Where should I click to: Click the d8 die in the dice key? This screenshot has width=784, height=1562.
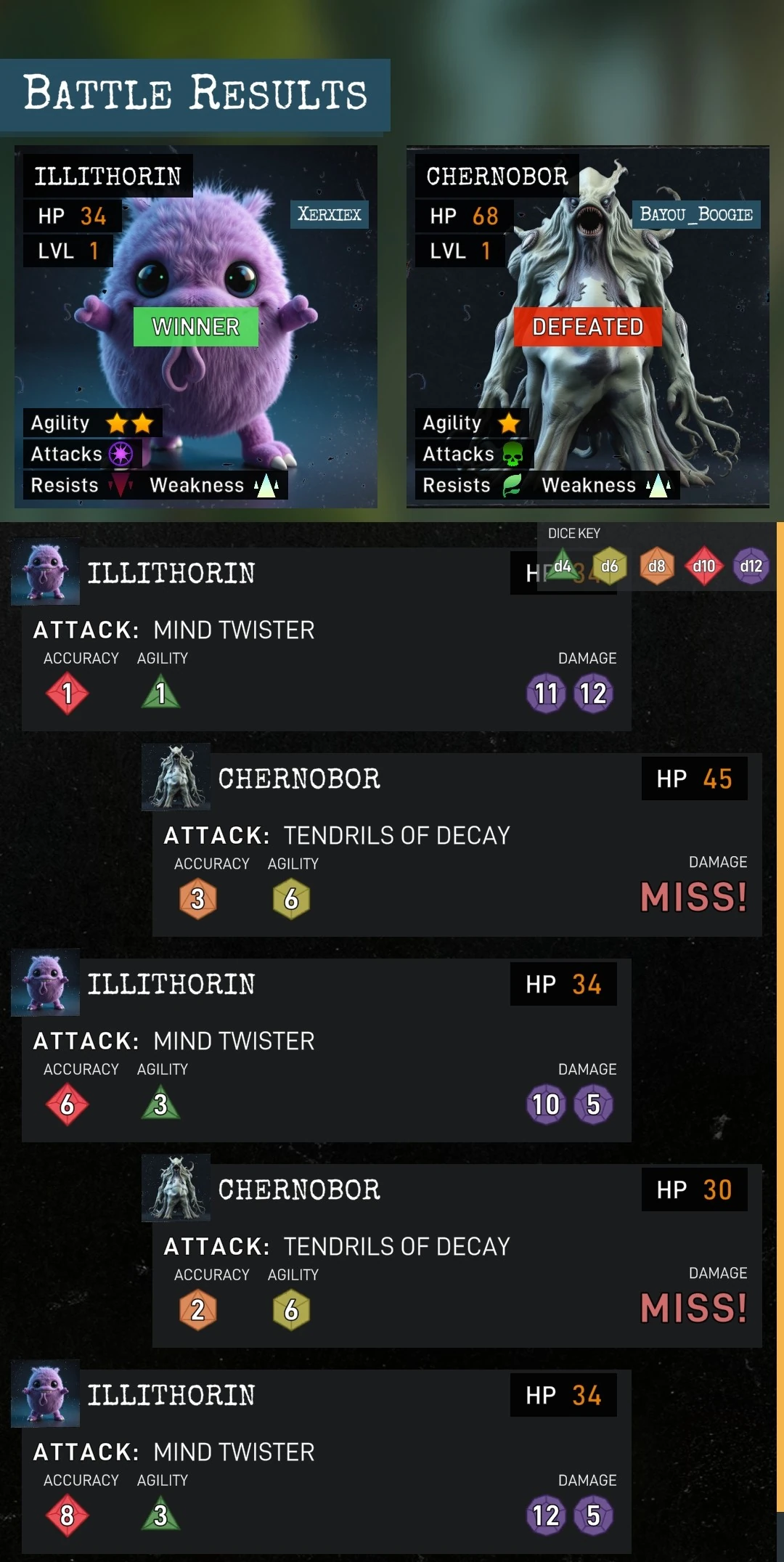coord(657,566)
